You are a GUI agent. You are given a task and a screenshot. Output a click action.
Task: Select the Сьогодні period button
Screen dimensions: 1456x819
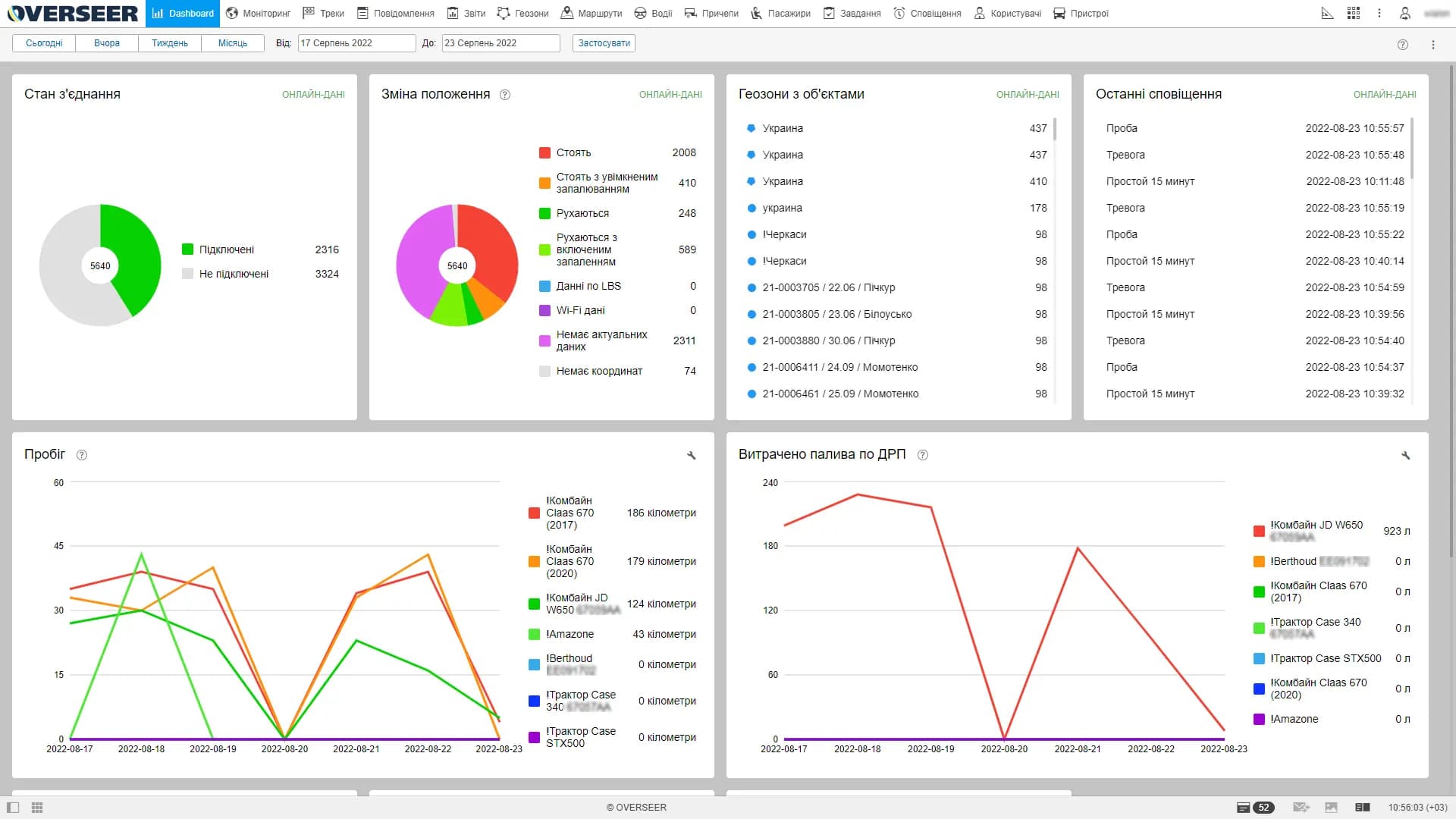tap(44, 43)
